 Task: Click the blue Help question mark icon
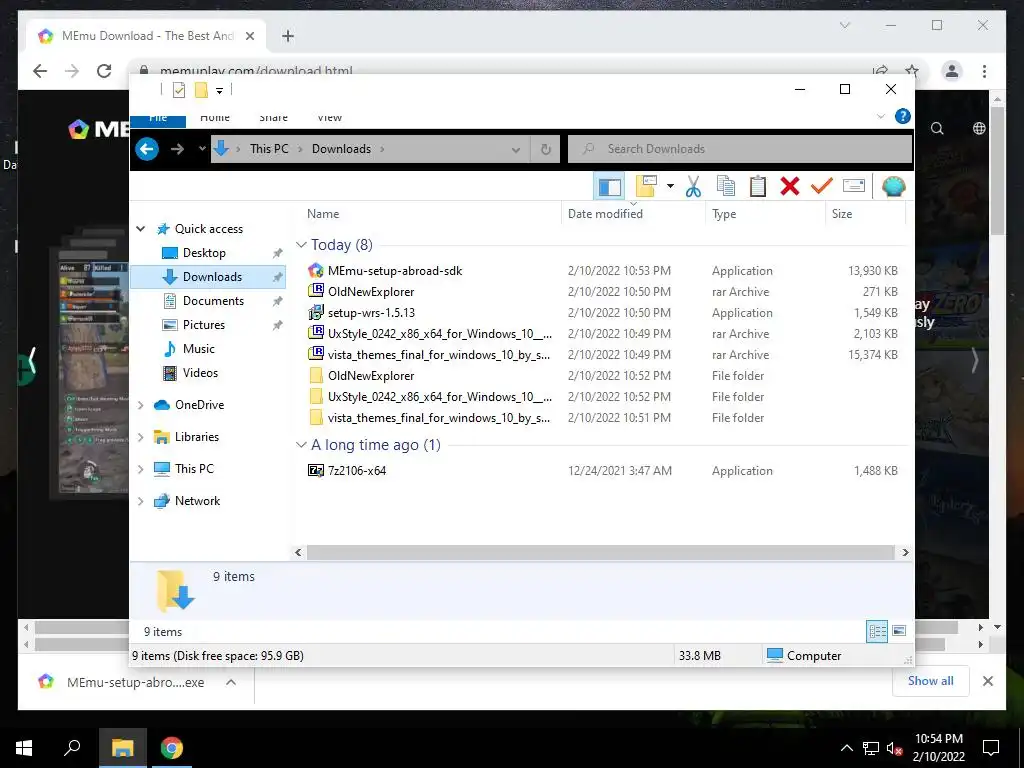(x=903, y=116)
